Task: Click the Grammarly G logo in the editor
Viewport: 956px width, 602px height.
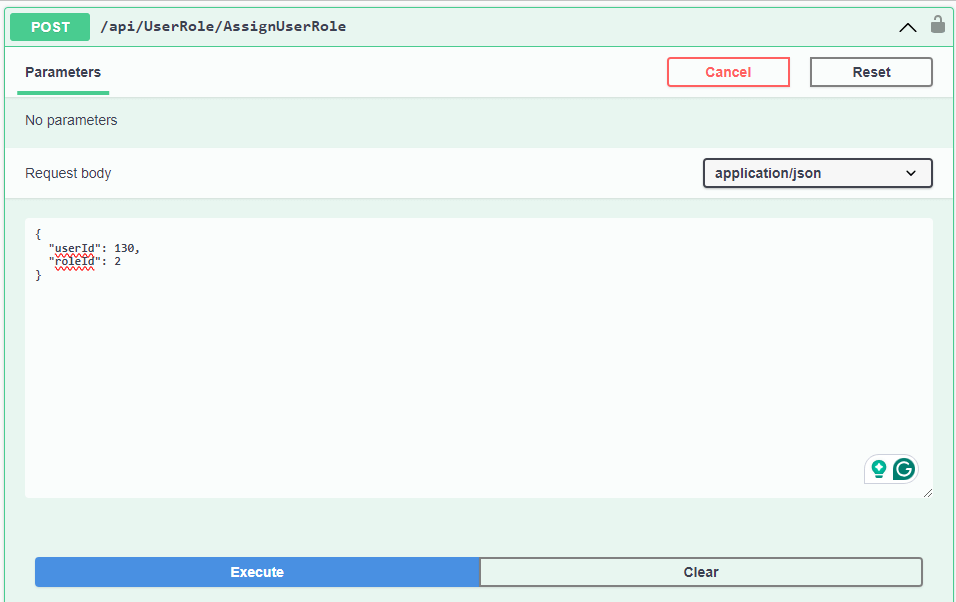Action: [902, 468]
